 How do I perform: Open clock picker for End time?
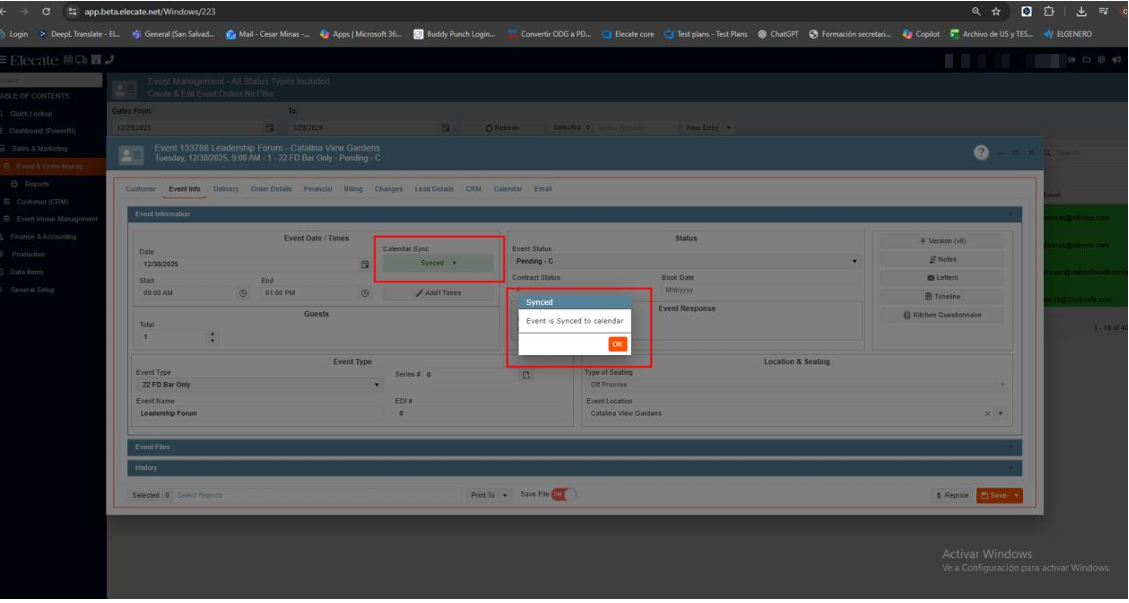pyautogui.click(x=365, y=293)
